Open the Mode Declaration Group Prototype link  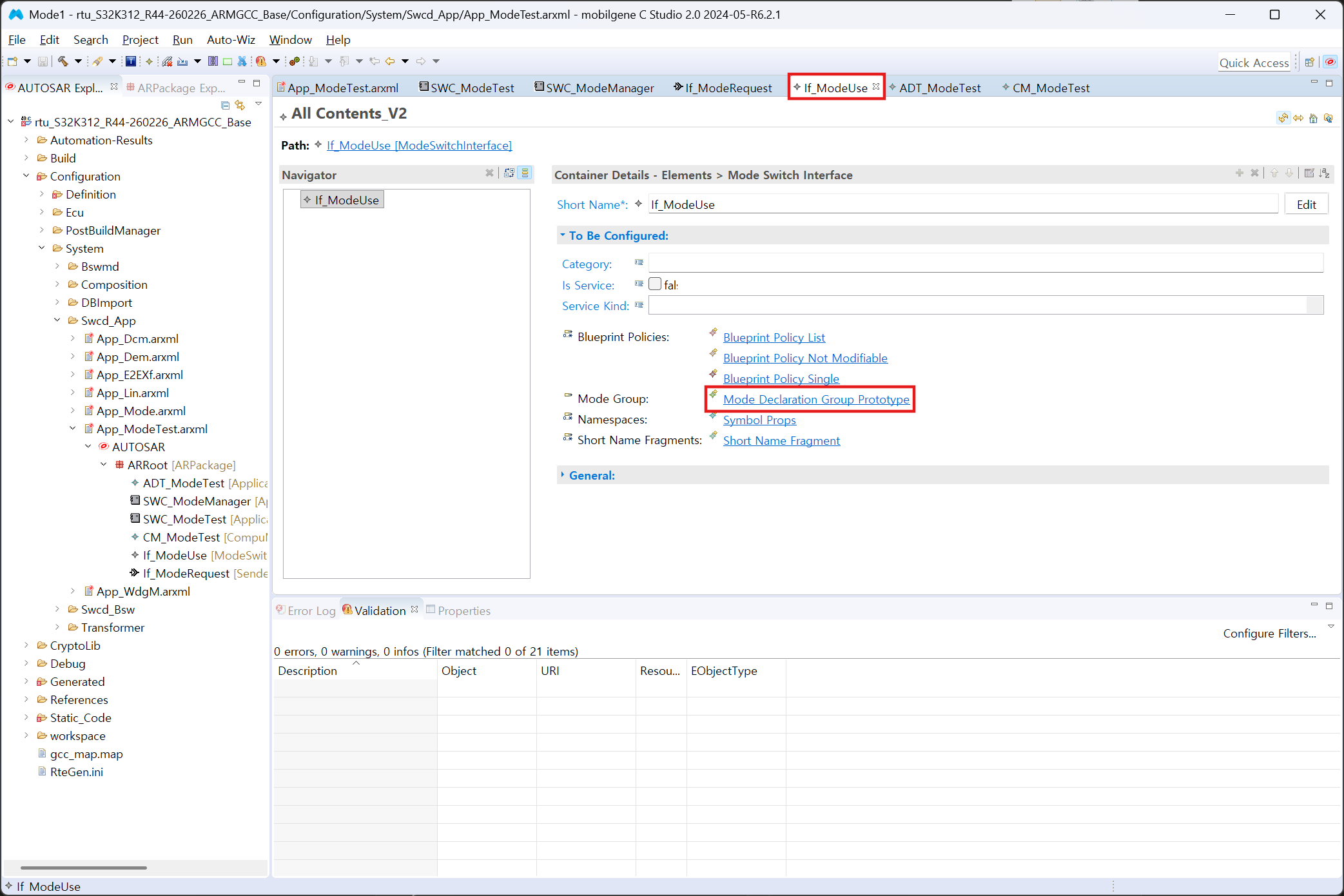coord(816,399)
